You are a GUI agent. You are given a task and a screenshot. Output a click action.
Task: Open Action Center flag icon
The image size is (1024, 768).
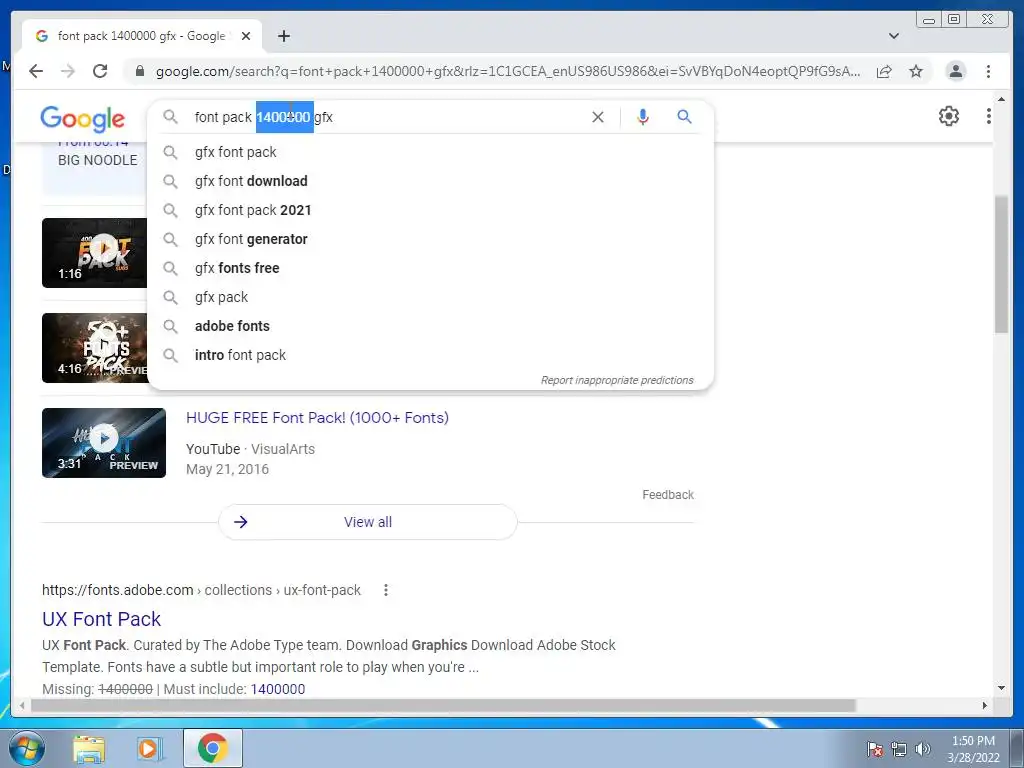point(875,749)
